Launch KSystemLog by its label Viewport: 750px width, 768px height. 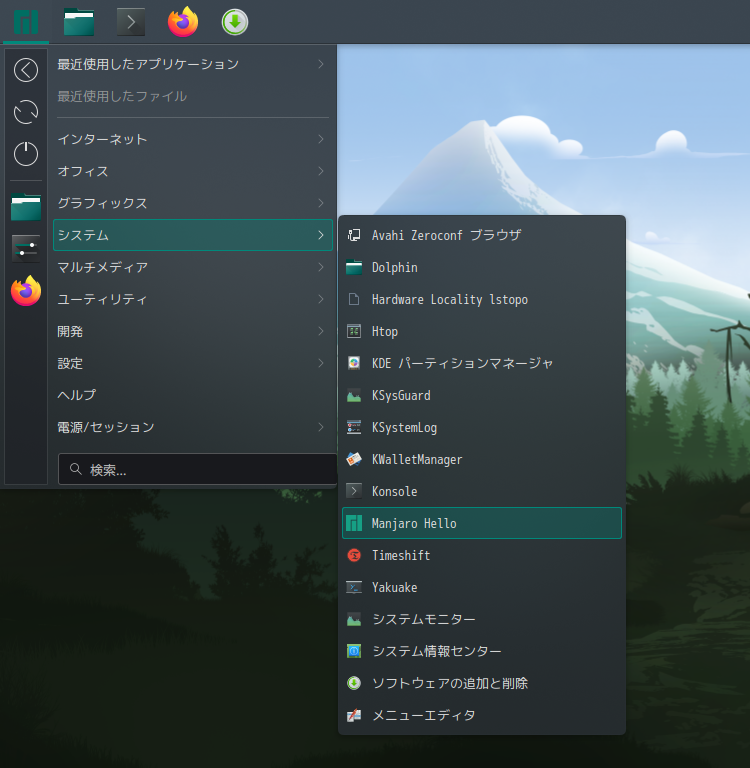click(404, 428)
